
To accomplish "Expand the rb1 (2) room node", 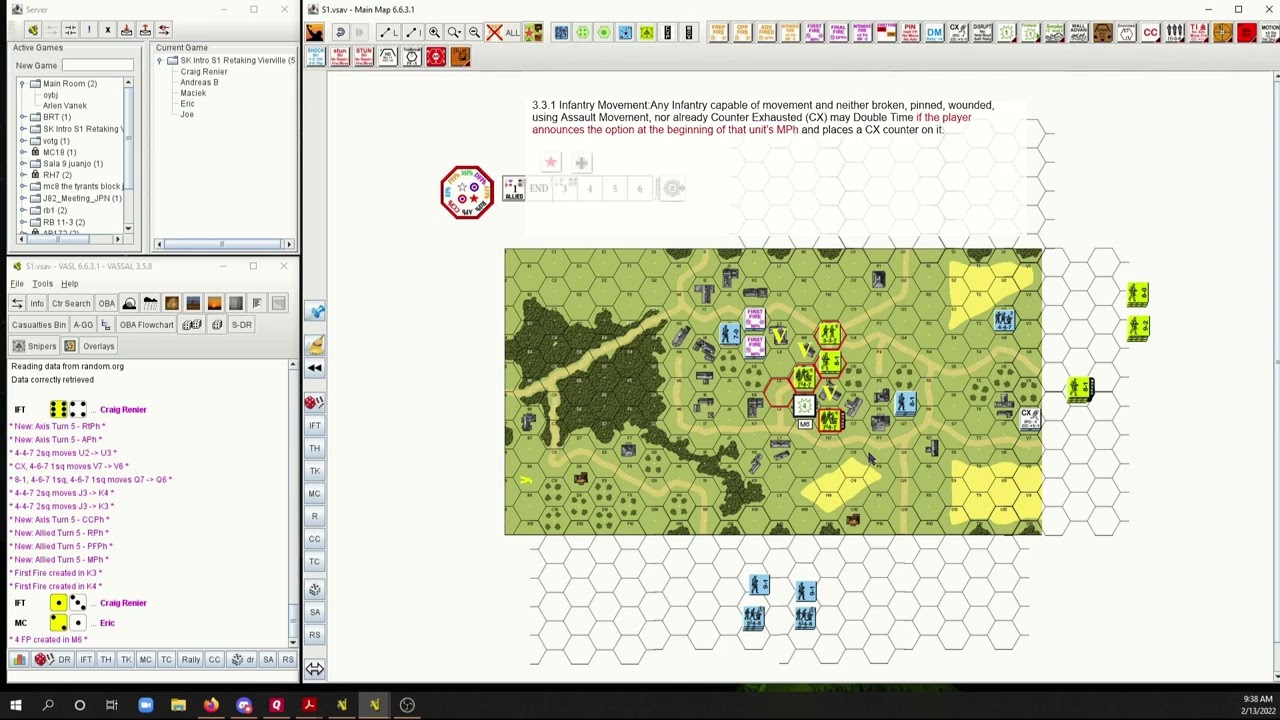I will coord(22,210).
